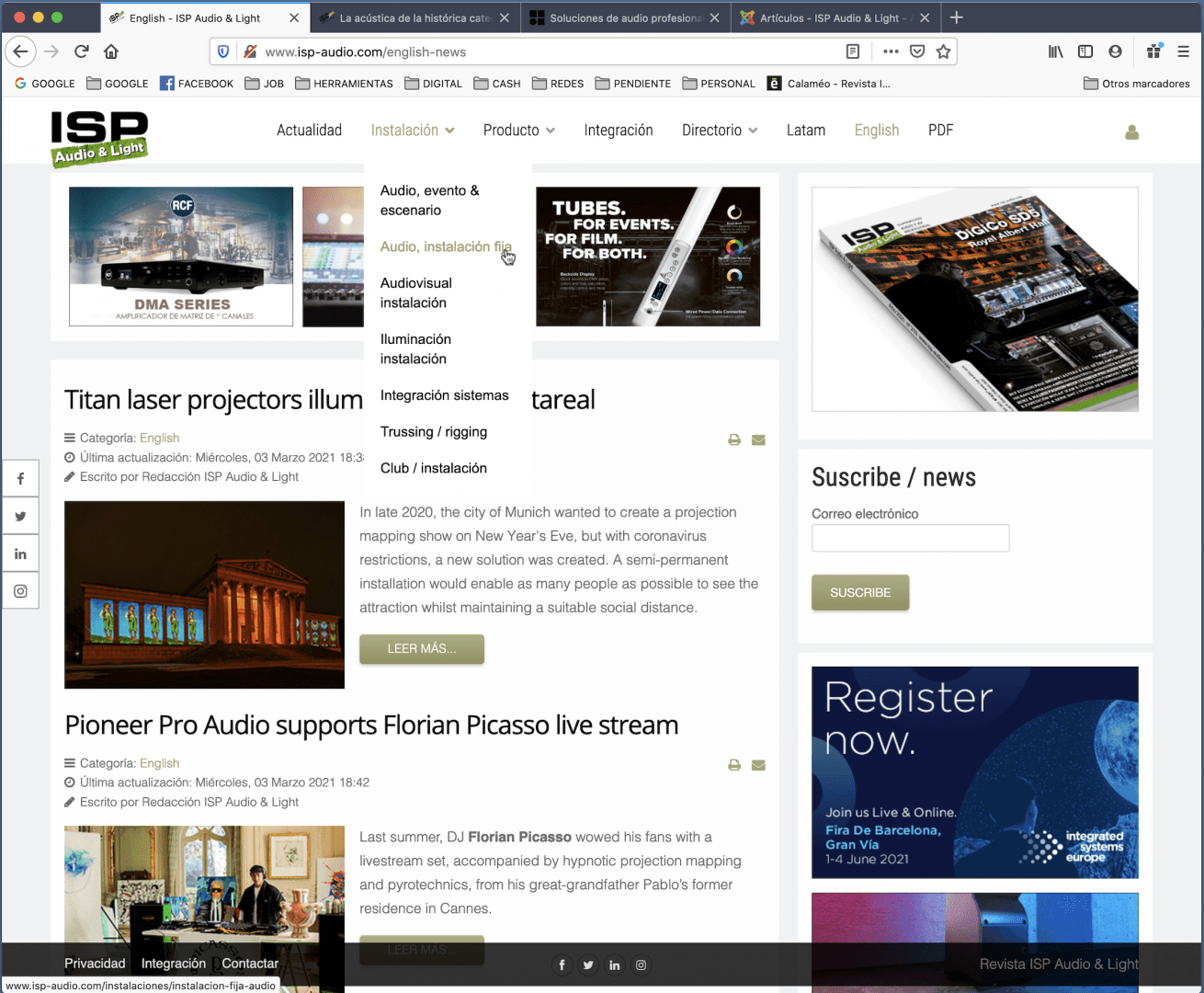
Task: Open the PDF nav link
Action: (x=940, y=131)
